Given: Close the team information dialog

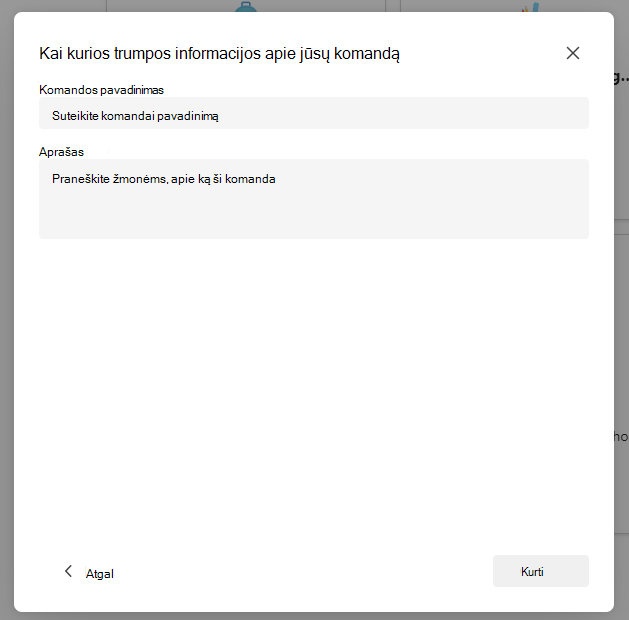Looking at the screenshot, I should coord(572,53).
